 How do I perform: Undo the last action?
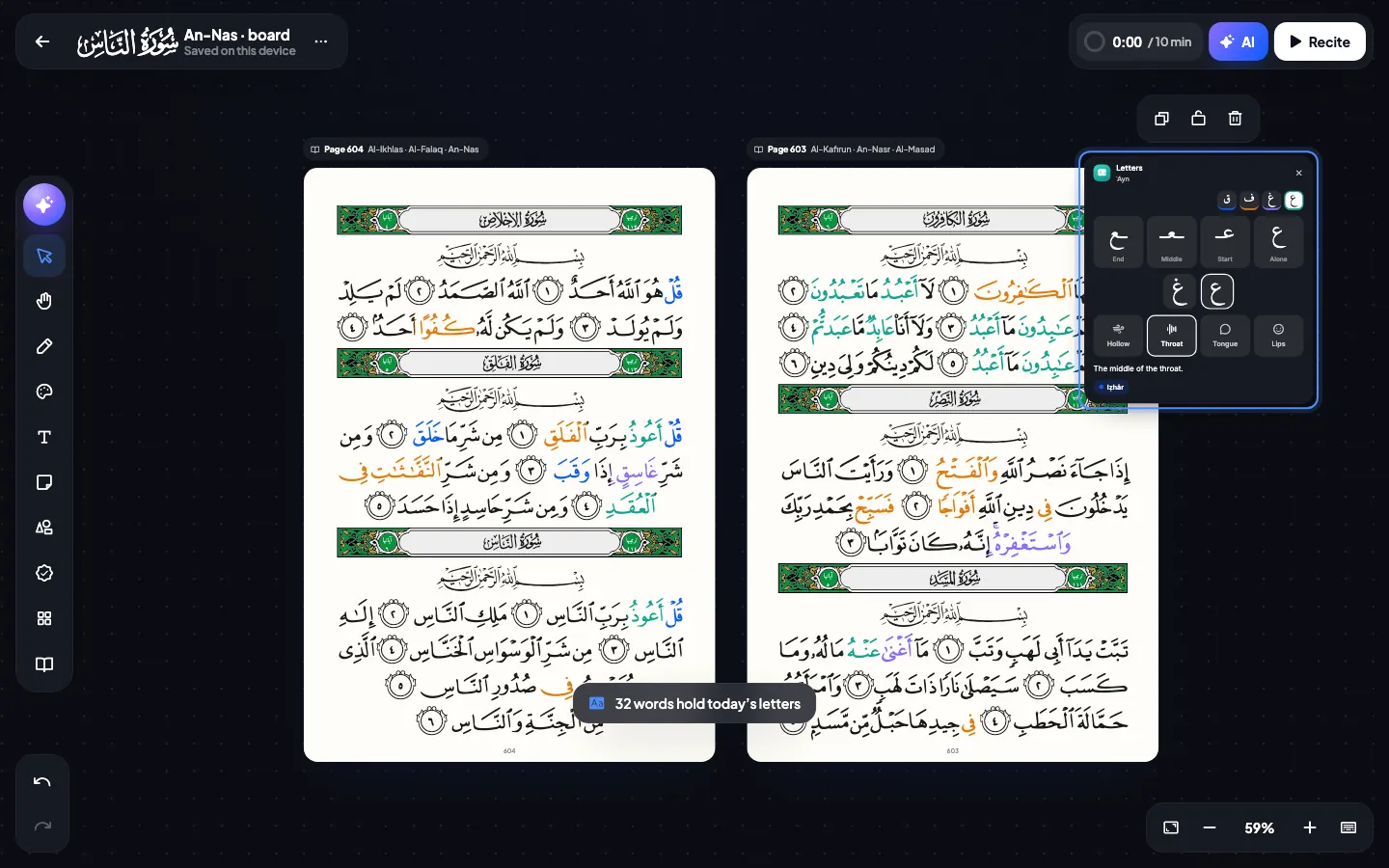tap(42, 782)
